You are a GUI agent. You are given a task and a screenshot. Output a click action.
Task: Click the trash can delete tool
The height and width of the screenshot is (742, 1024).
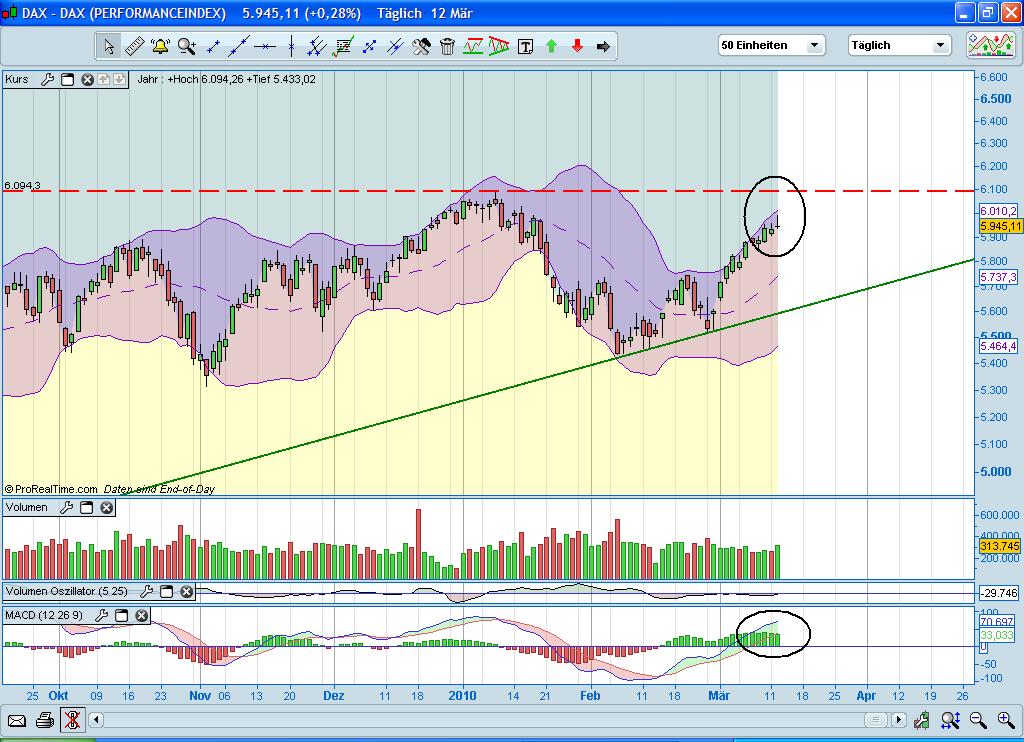447,46
